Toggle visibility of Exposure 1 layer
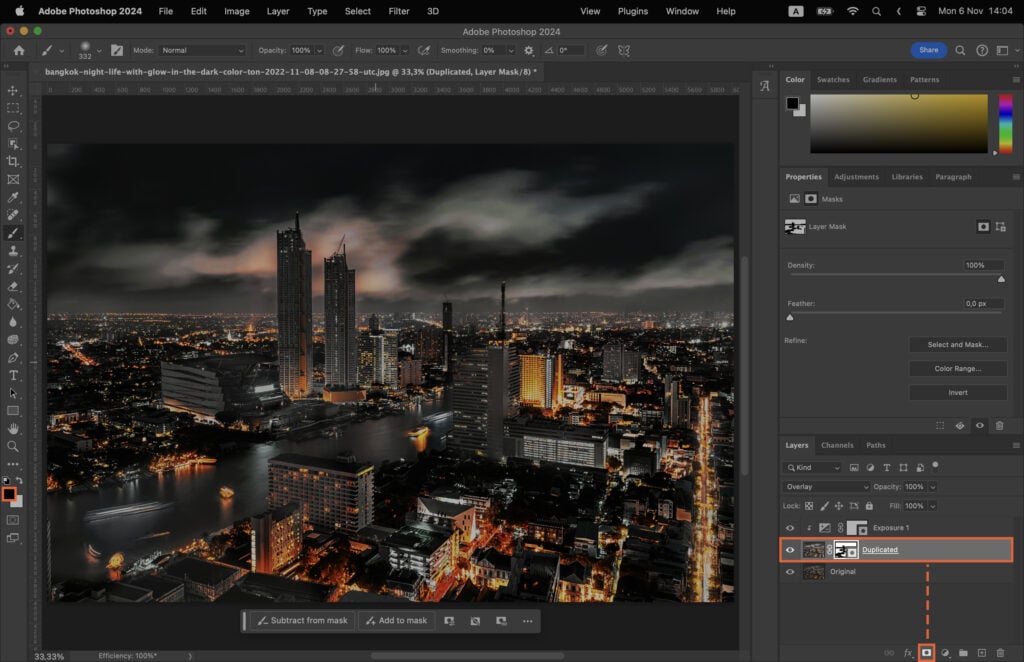The width and height of the screenshot is (1024, 662). (x=790, y=527)
